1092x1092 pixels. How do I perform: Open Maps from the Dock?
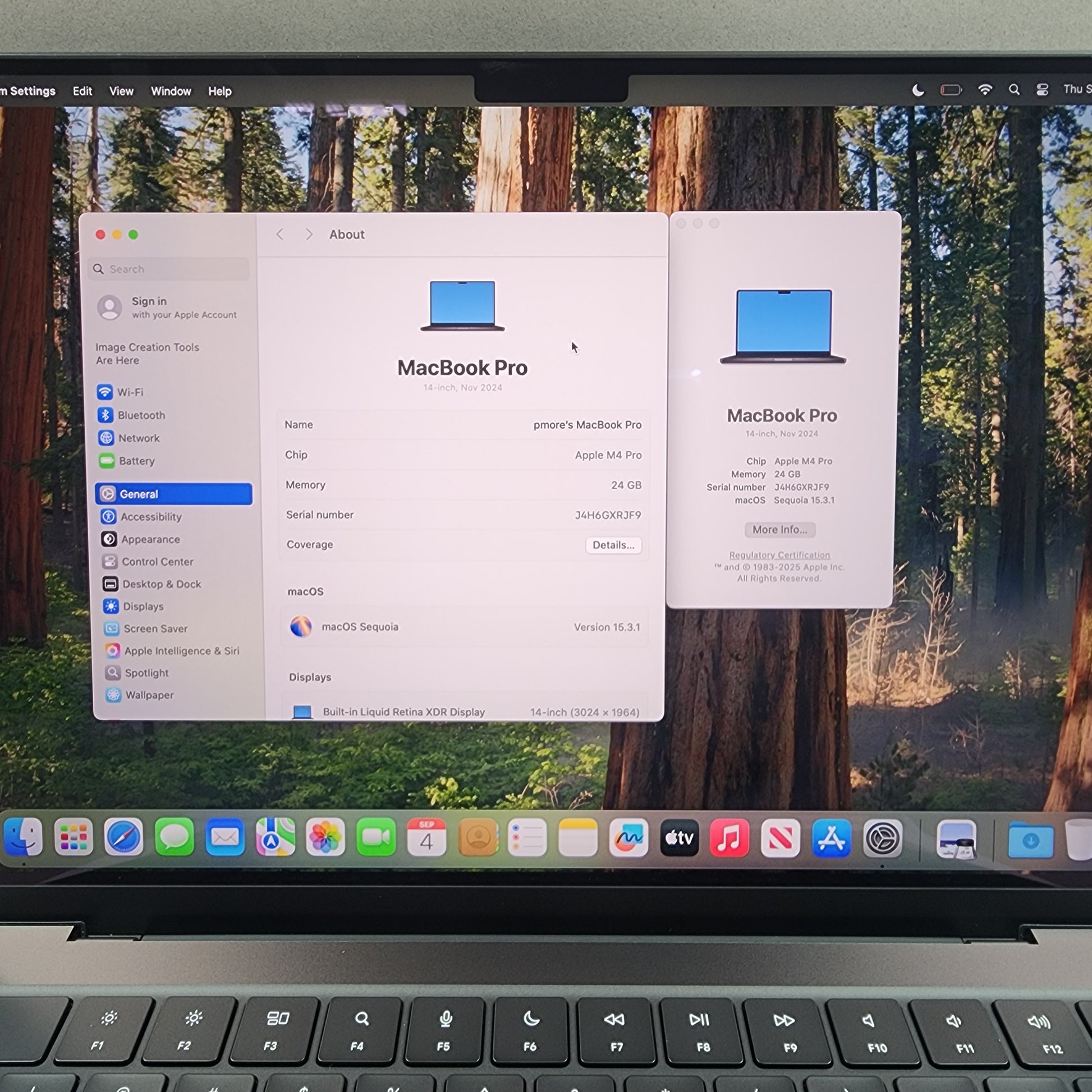point(276,837)
